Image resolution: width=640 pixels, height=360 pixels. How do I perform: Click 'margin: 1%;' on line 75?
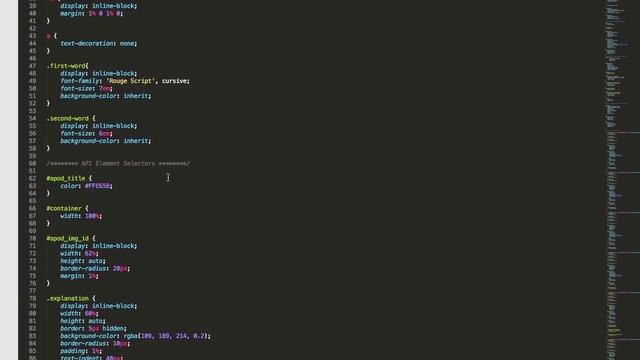coord(79,276)
